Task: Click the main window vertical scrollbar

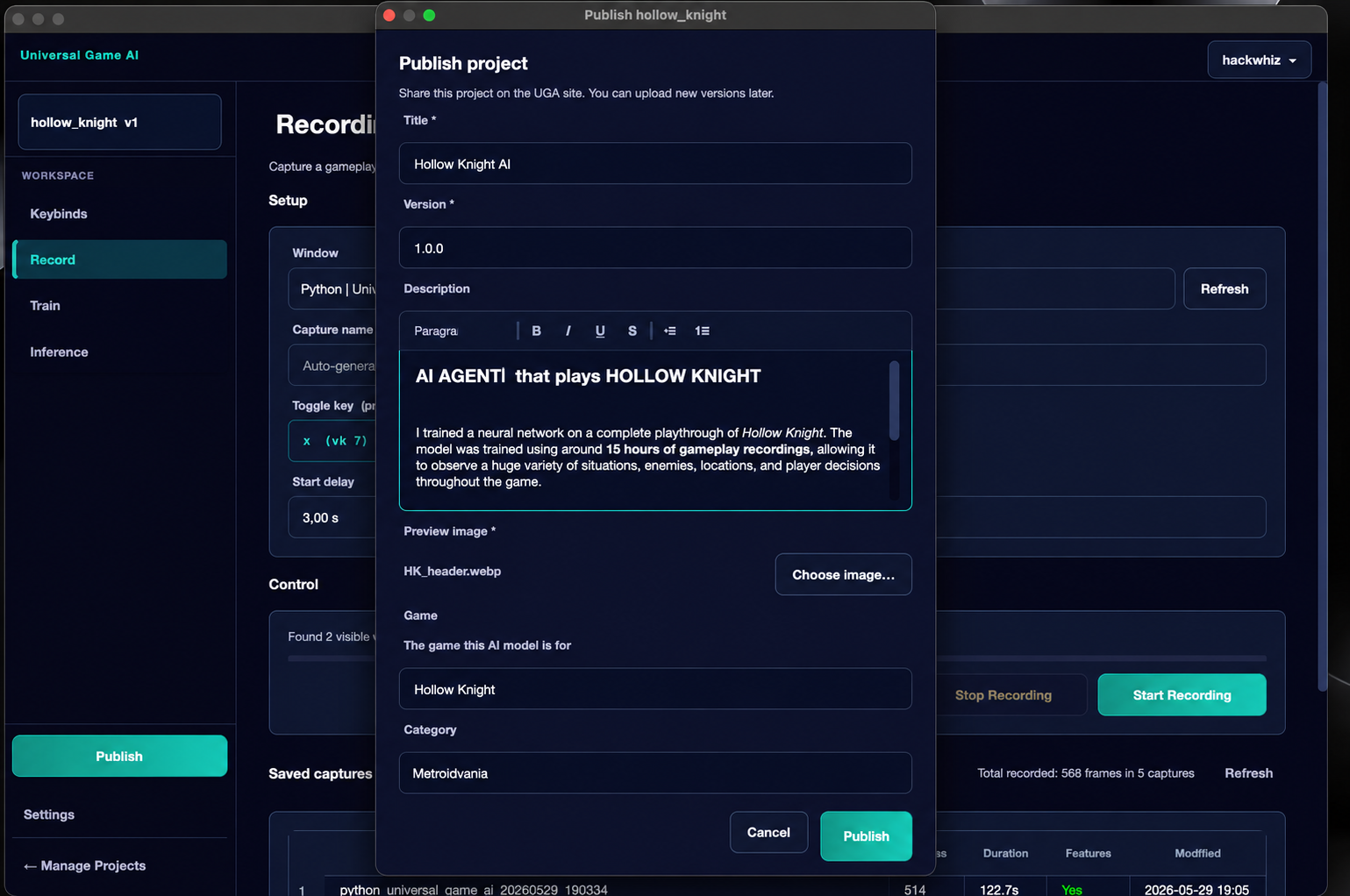Action: tap(1323, 386)
